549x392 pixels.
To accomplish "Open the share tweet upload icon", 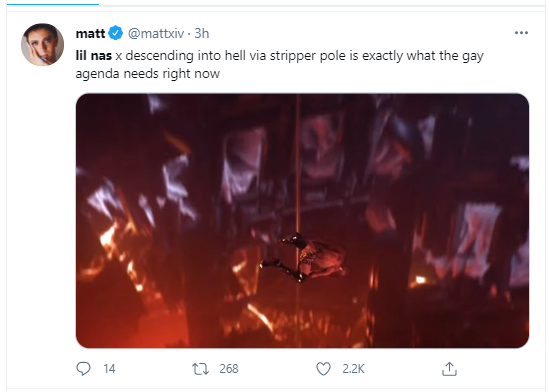I will (x=449, y=369).
